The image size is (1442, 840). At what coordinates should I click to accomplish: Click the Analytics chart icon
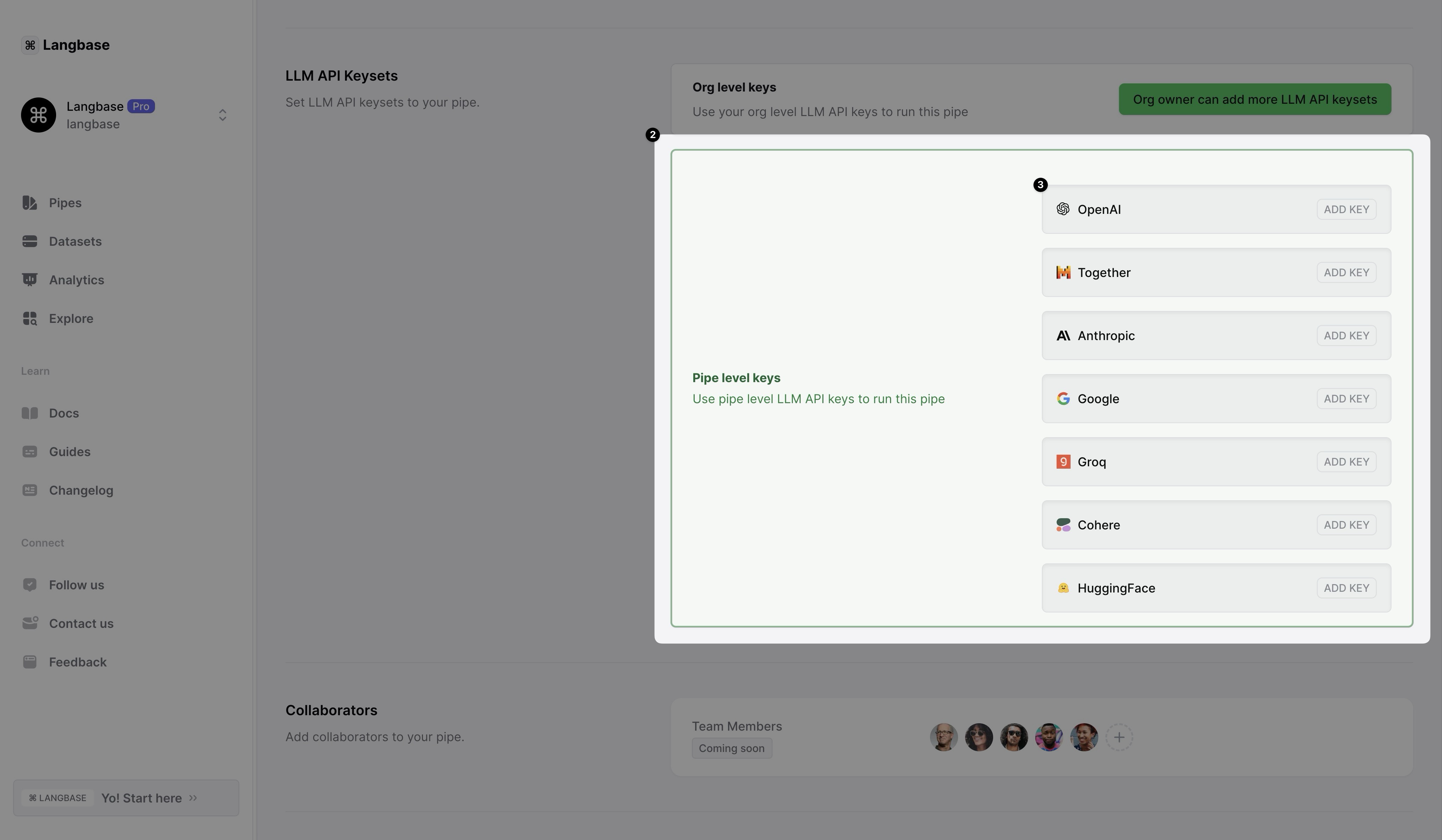point(30,280)
